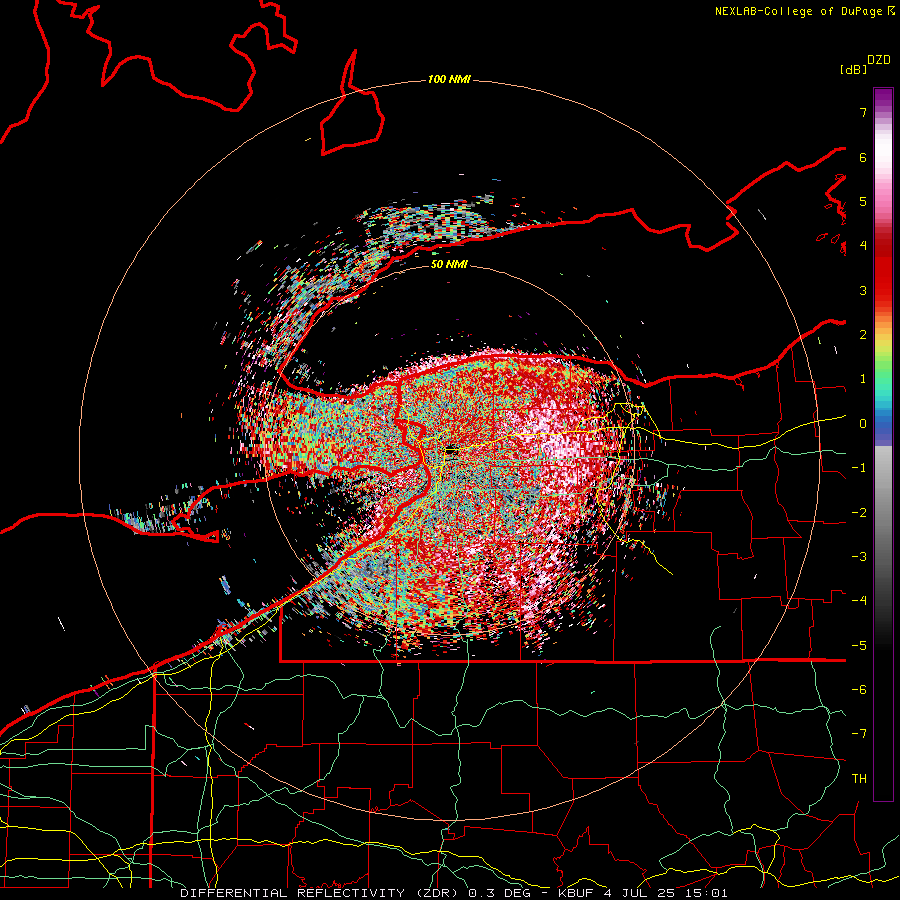Click the 7 dB mark on color scale
This screenshot has height=900, width=900.
pyautogui.click(x=863, y=112)
